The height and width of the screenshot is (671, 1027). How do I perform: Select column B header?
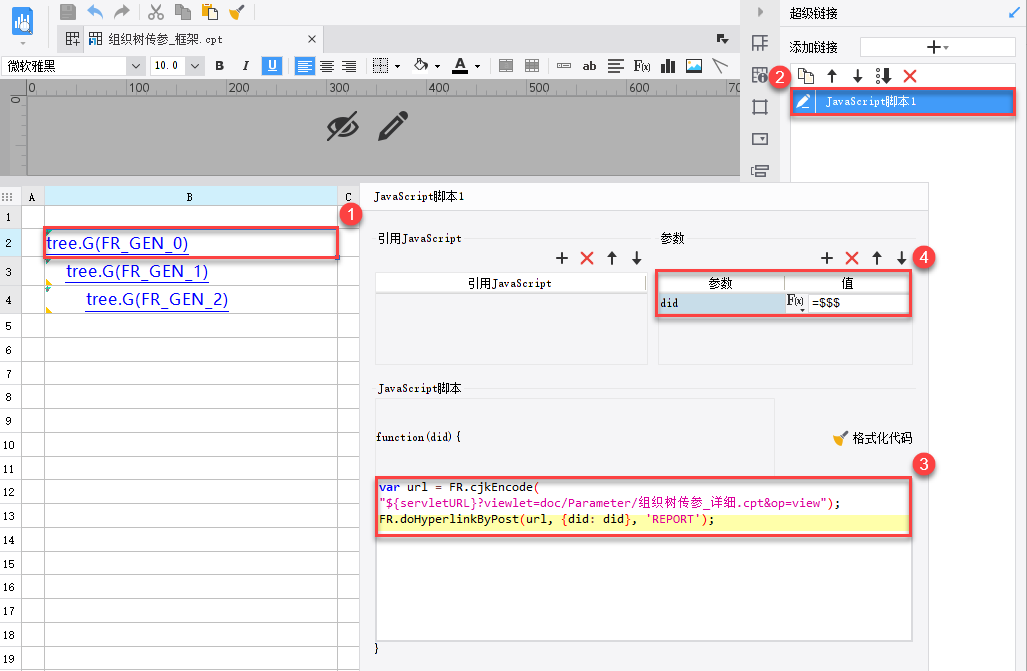coord(190,197)
